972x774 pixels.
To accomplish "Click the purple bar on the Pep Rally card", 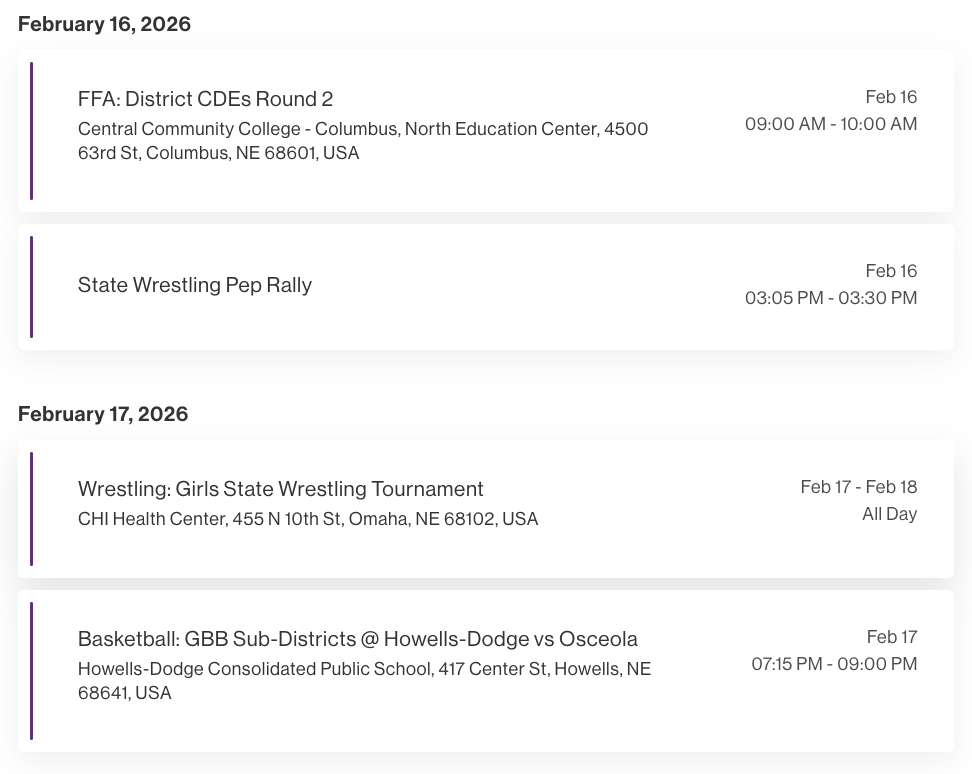I will (x=32, y=287).
